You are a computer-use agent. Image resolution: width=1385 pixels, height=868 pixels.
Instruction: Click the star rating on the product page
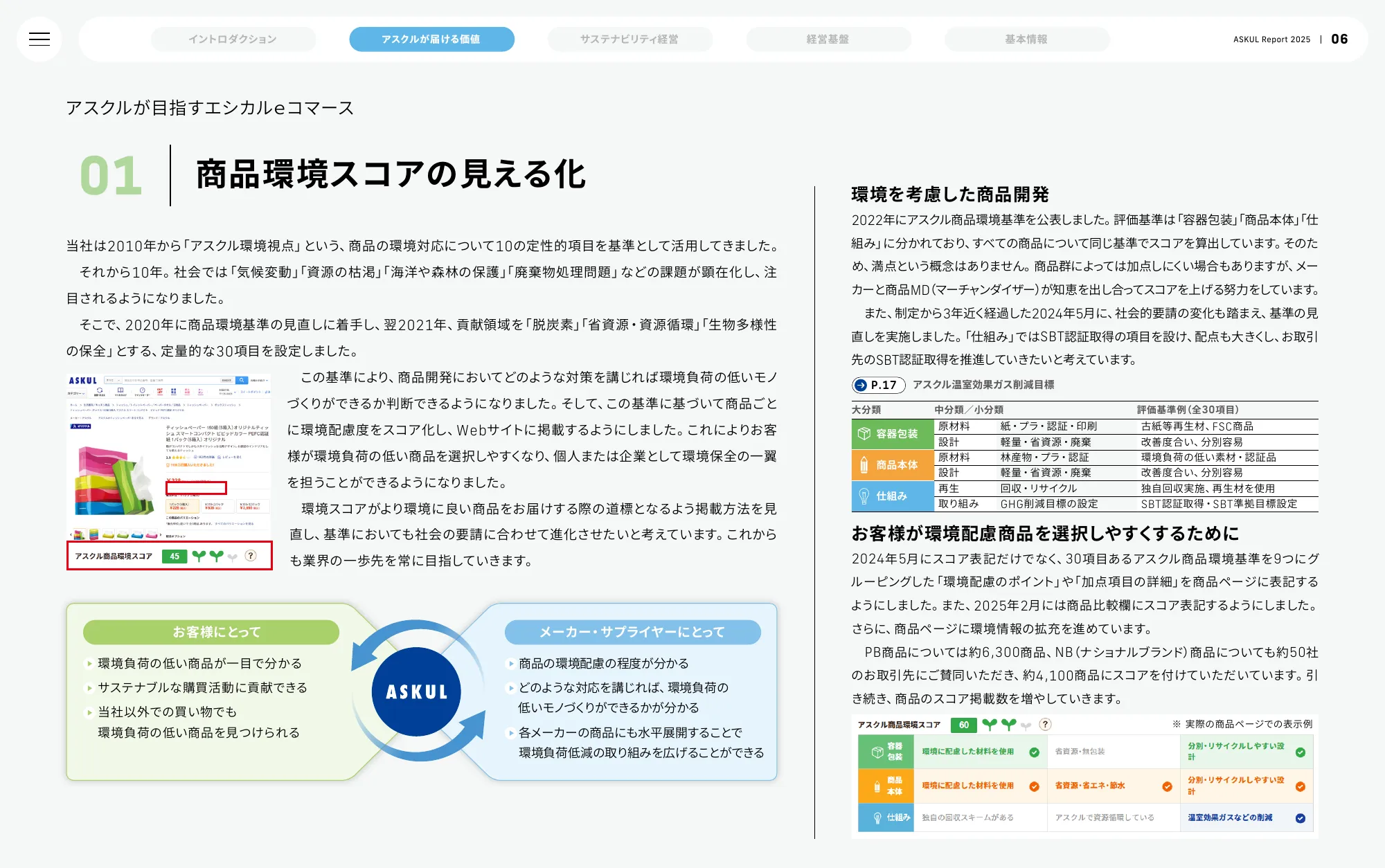click(x=178, y=457)
